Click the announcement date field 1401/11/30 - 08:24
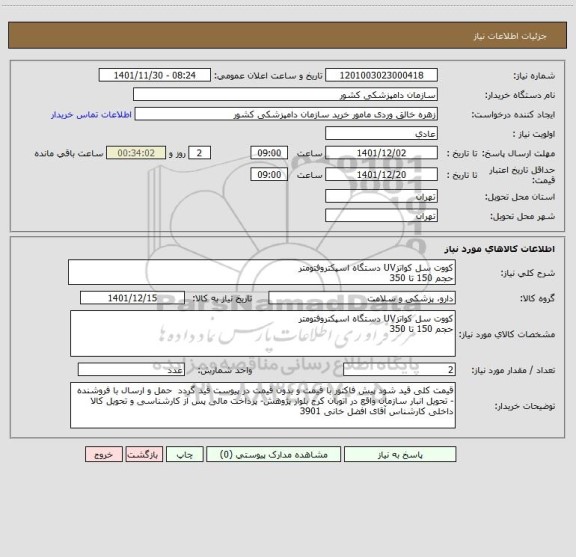The image size is (576, 557). click(x=155, y=75)
